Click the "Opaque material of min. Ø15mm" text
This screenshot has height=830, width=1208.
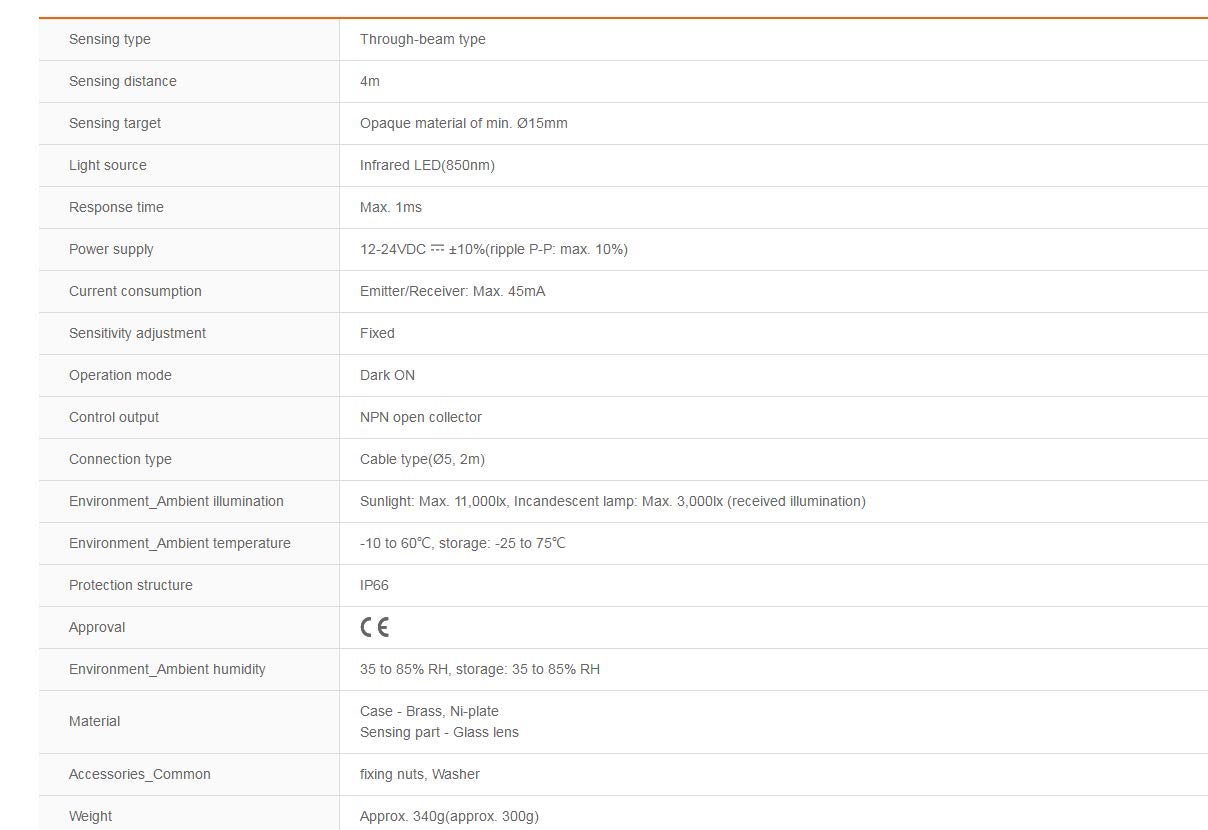coord(463,123)
